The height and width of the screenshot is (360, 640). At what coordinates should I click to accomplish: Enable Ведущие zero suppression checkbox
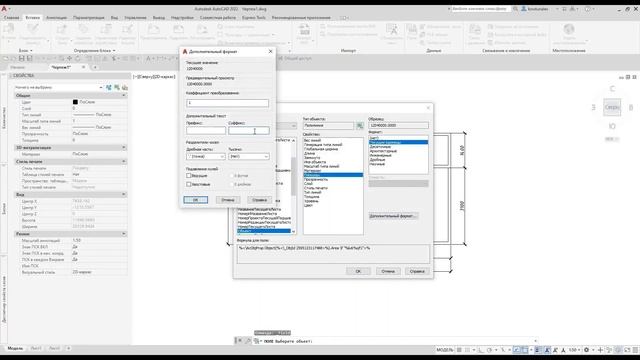pyautogui.click(x=189, y=176)
